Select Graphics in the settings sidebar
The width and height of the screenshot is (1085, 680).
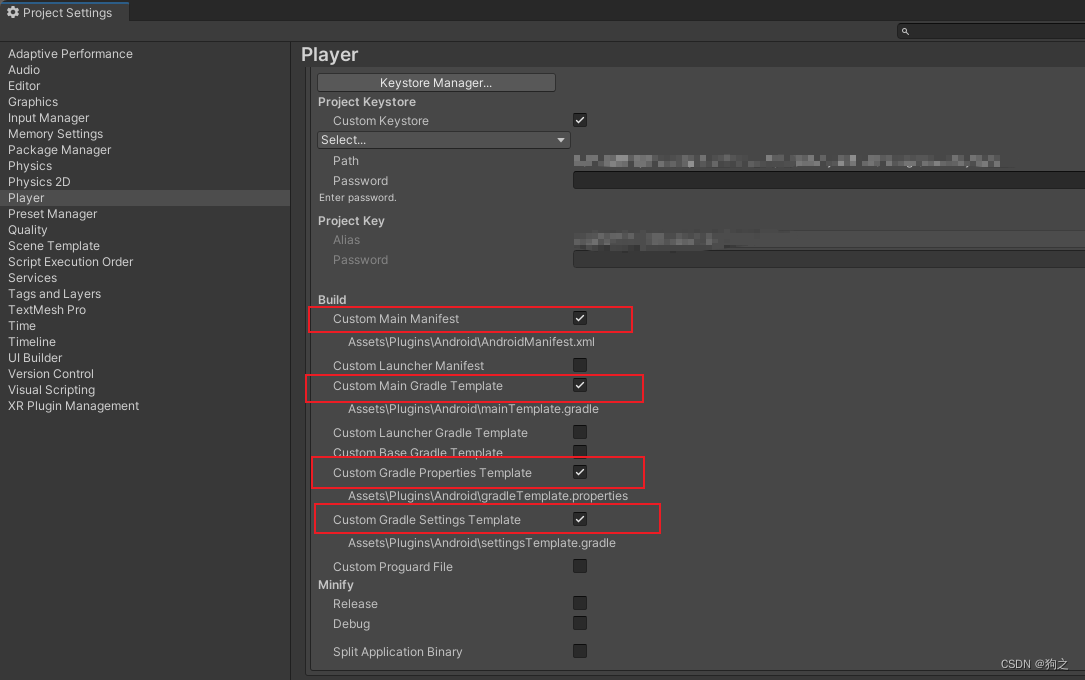tap(33, 101)
